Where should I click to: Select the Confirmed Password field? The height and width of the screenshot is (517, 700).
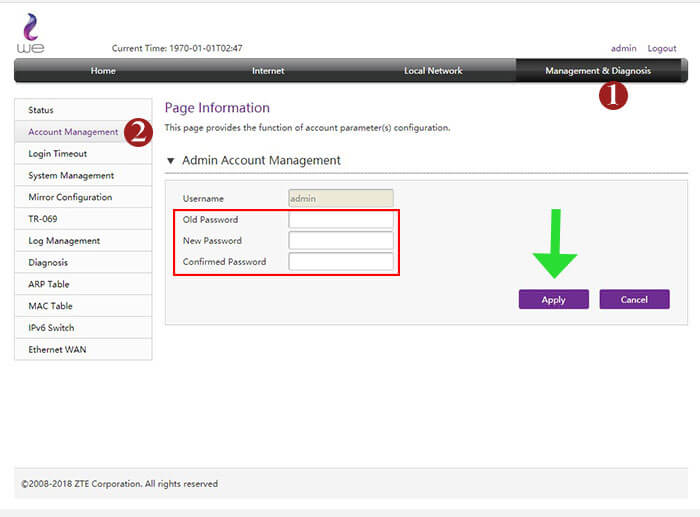340,262
